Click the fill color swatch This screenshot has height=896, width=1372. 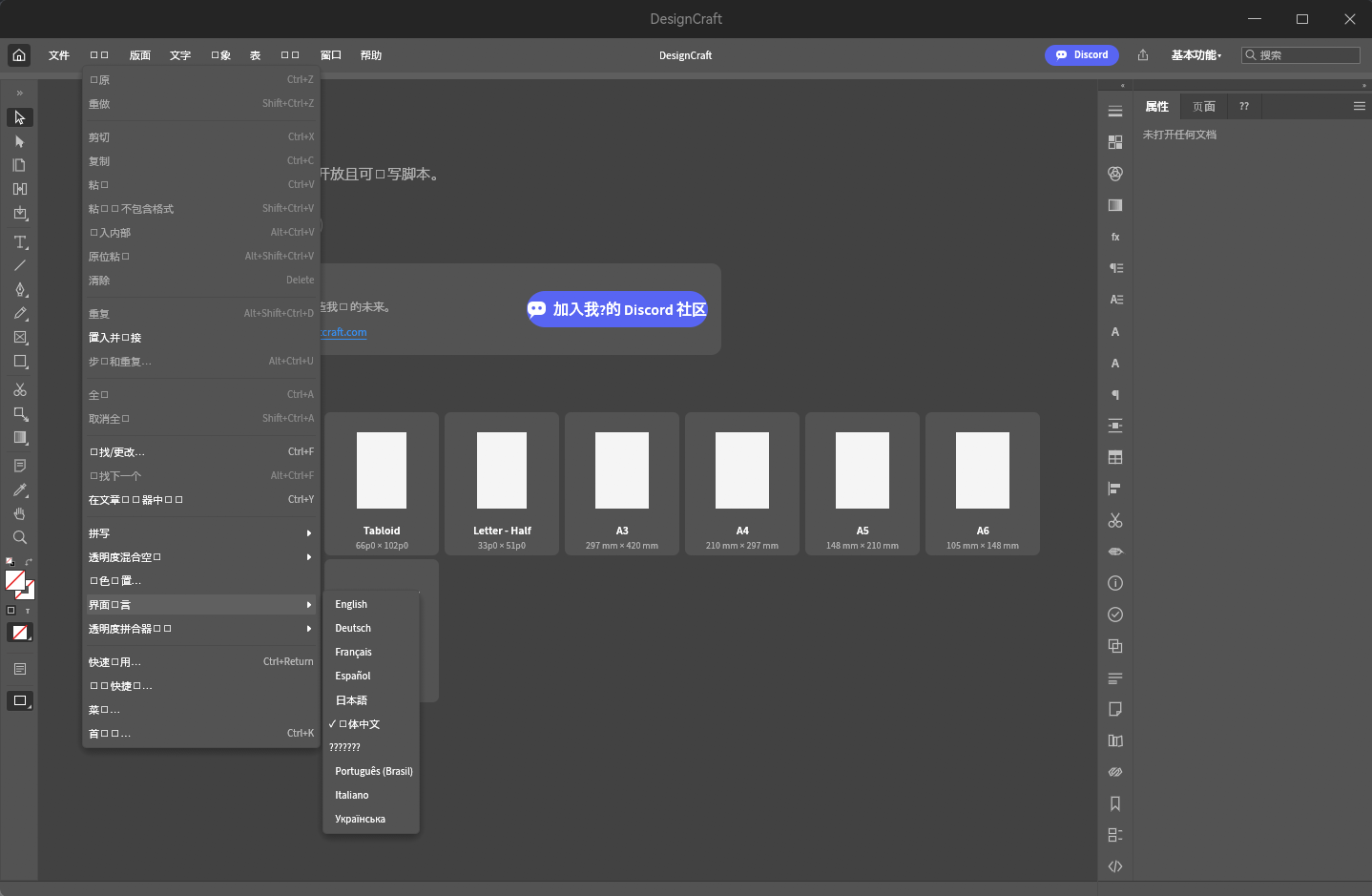(x=14, y=580)
